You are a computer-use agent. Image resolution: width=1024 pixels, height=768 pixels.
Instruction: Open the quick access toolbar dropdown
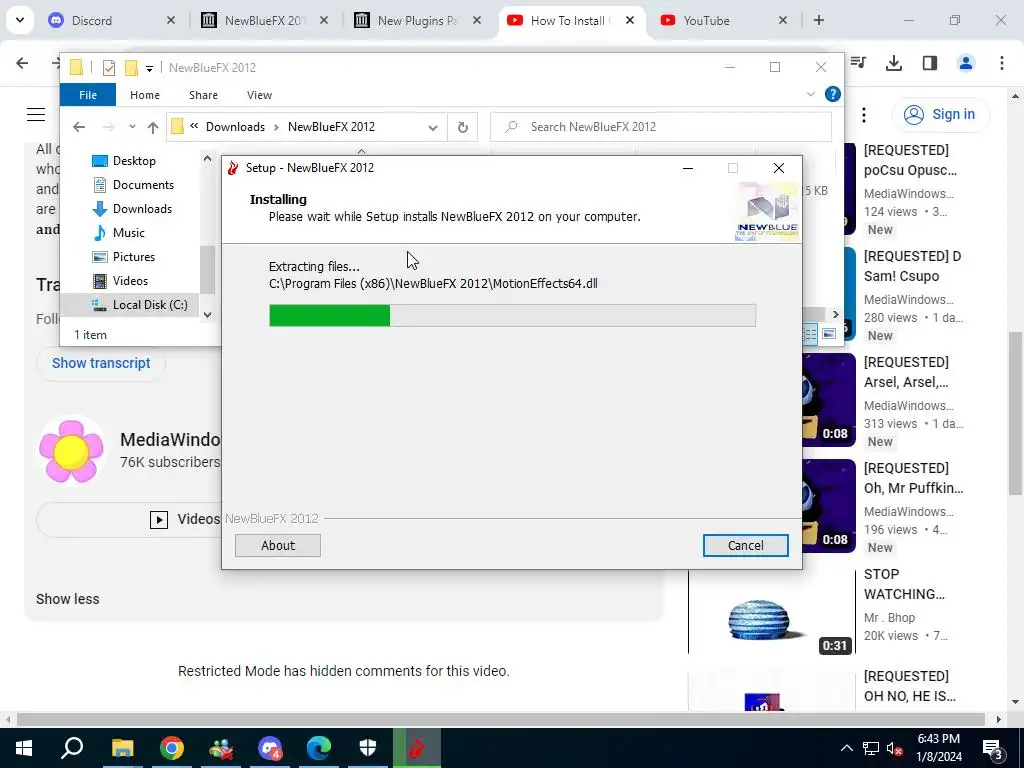coord(149,68)
